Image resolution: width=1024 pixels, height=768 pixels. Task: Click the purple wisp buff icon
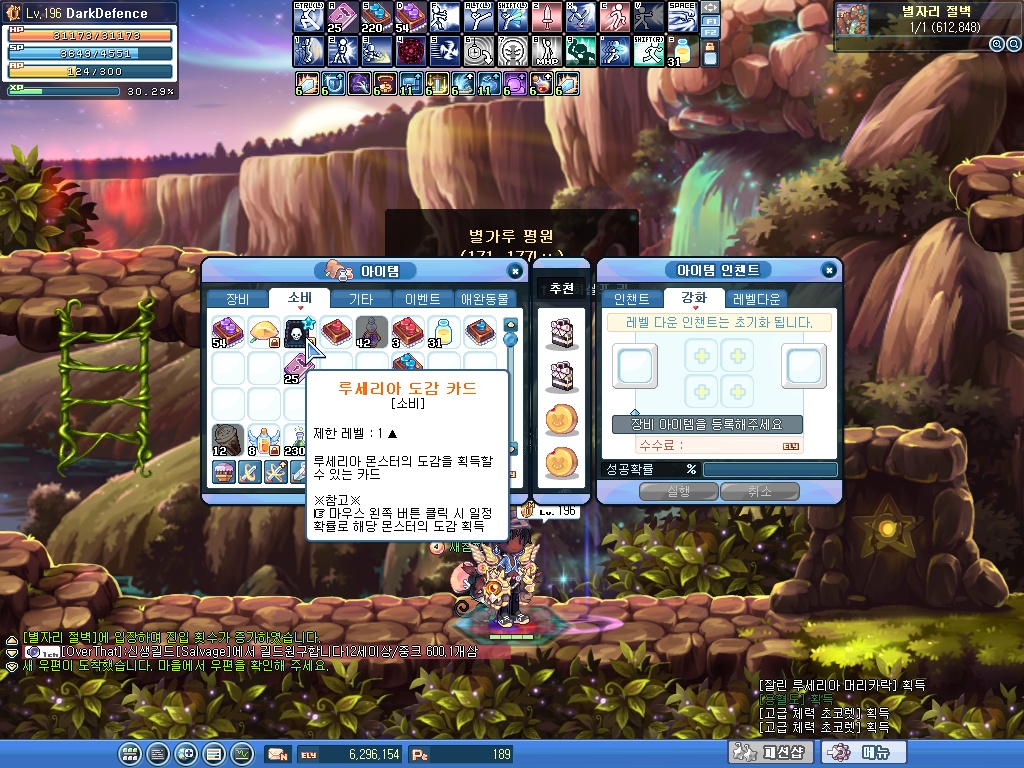coord(359,84)
